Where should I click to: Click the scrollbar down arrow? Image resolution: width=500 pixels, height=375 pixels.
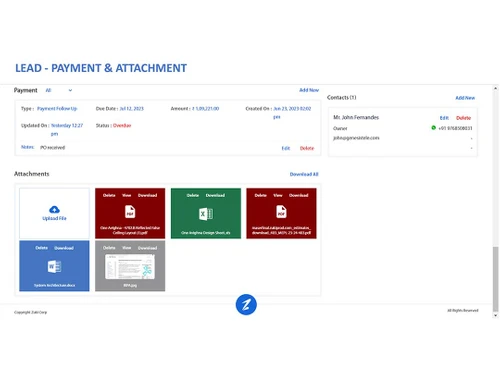[x=496, y=315]
